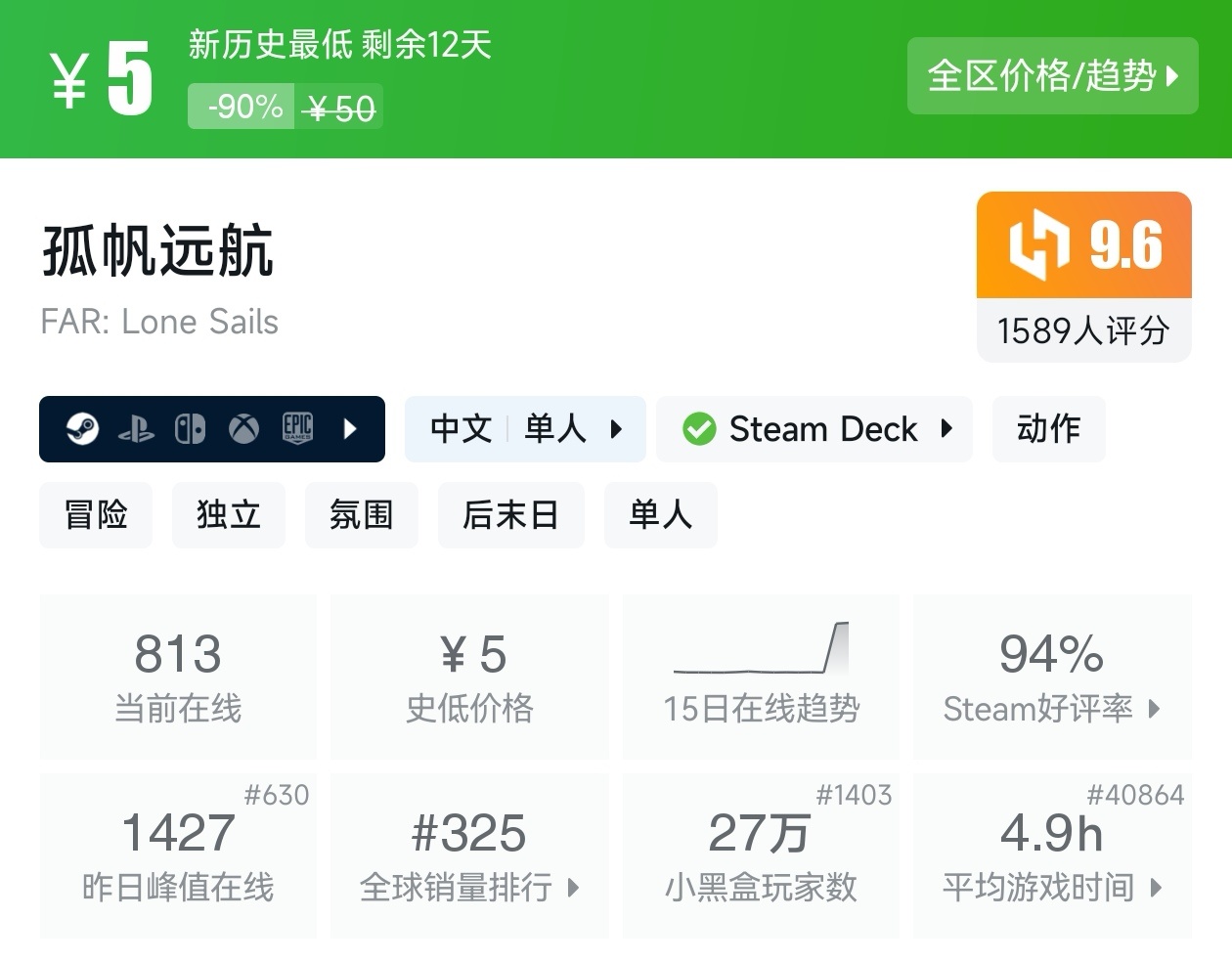
Task: Click the Epic Games platform icon
Action: [x=297, y=429]
